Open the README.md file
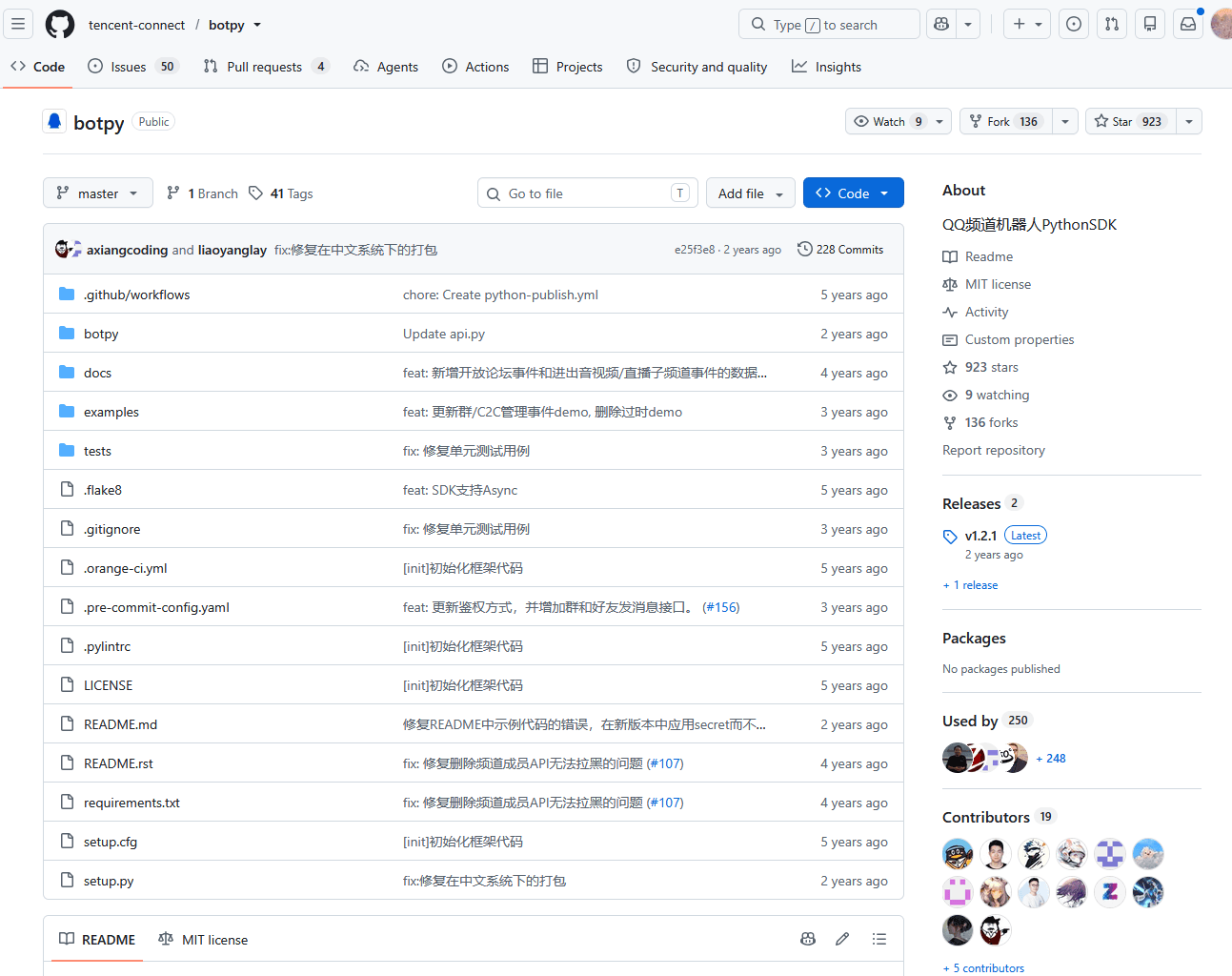Image resolution: width=1232 pixels, height=976 pixels. click(120, 724)
